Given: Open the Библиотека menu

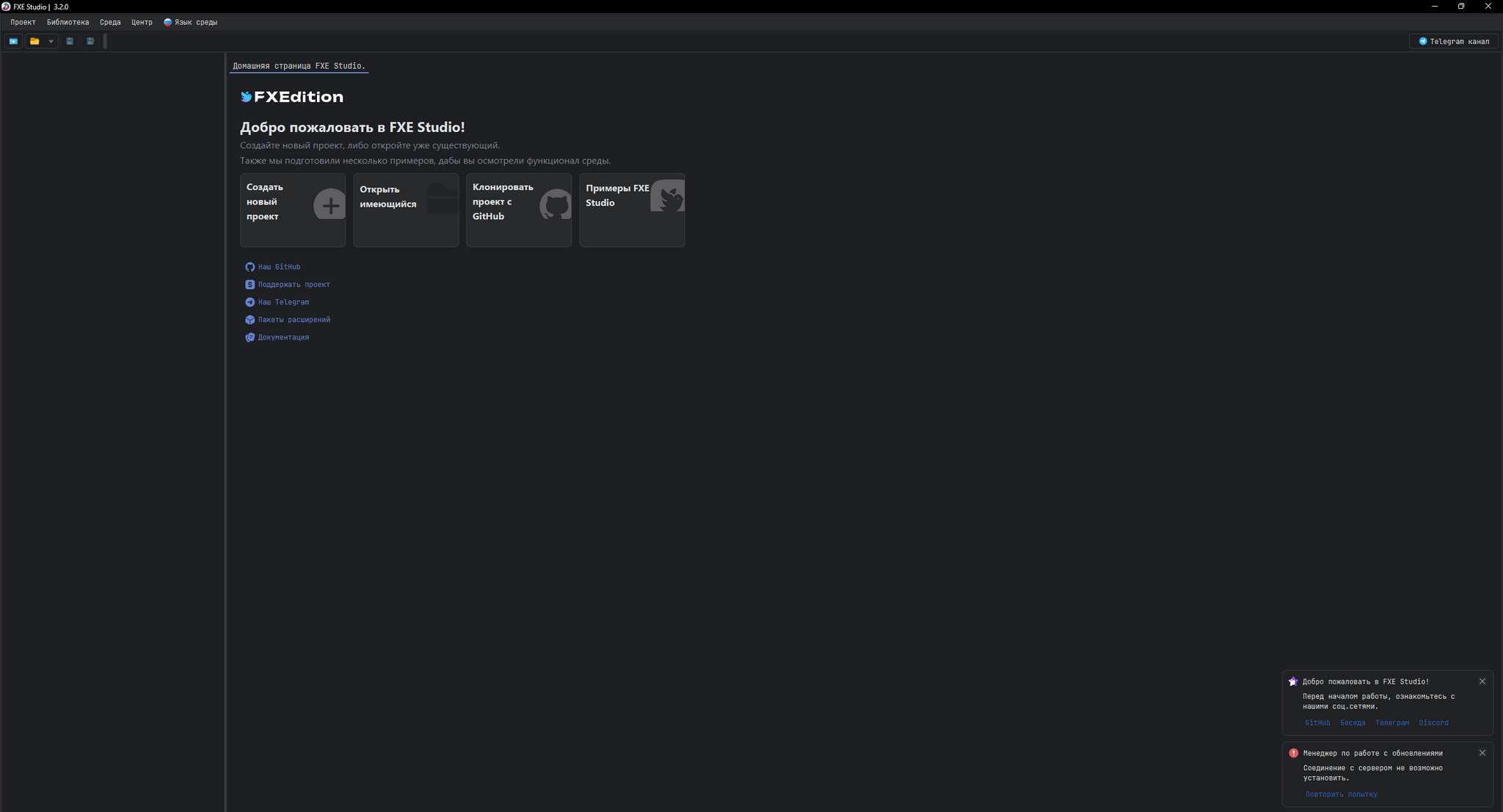Looking at the screenshot, I should (68, 22).
